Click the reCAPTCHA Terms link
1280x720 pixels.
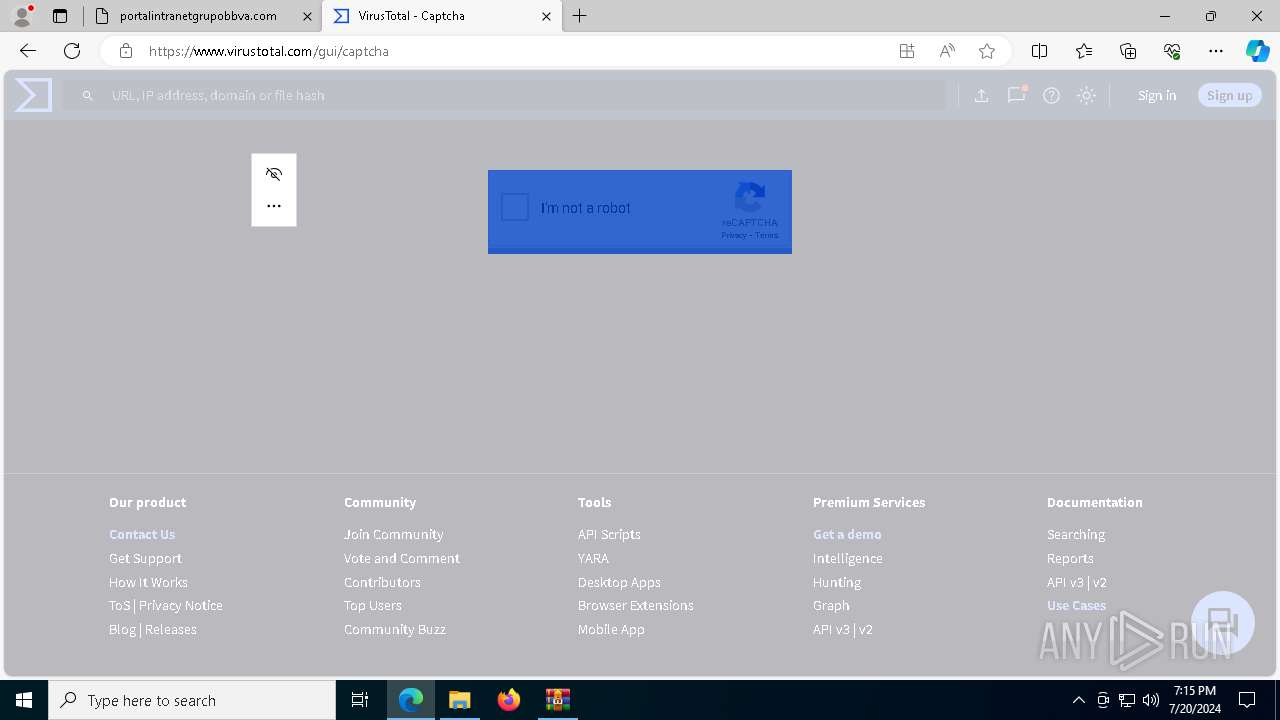point(767,235)
